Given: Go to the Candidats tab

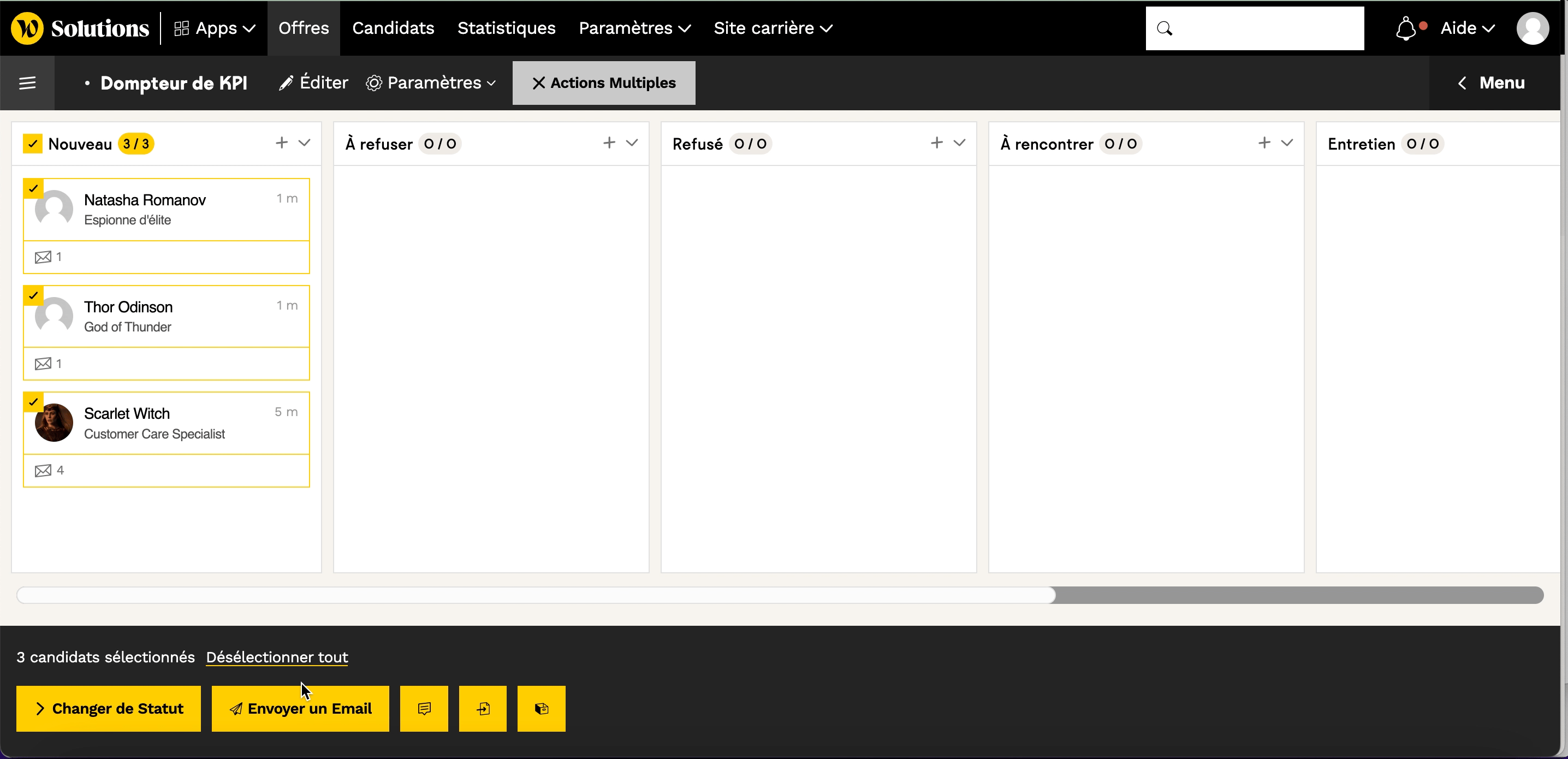Looking at the screenshot, I should (x=393, y=28).
